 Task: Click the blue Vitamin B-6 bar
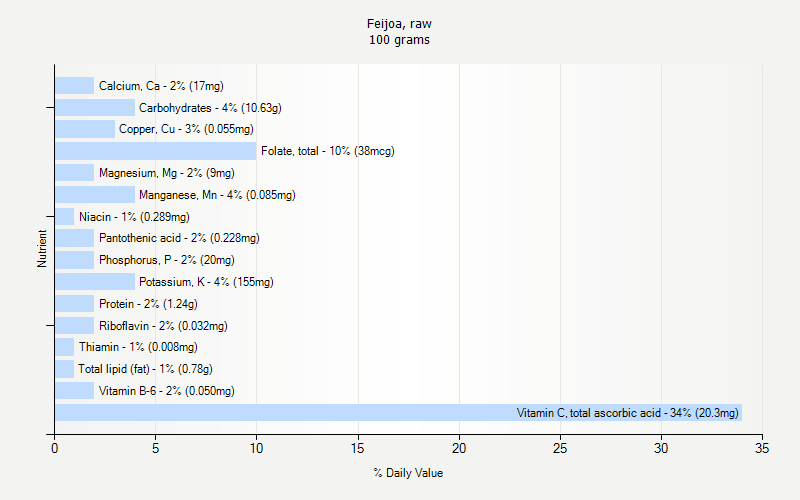74,391
